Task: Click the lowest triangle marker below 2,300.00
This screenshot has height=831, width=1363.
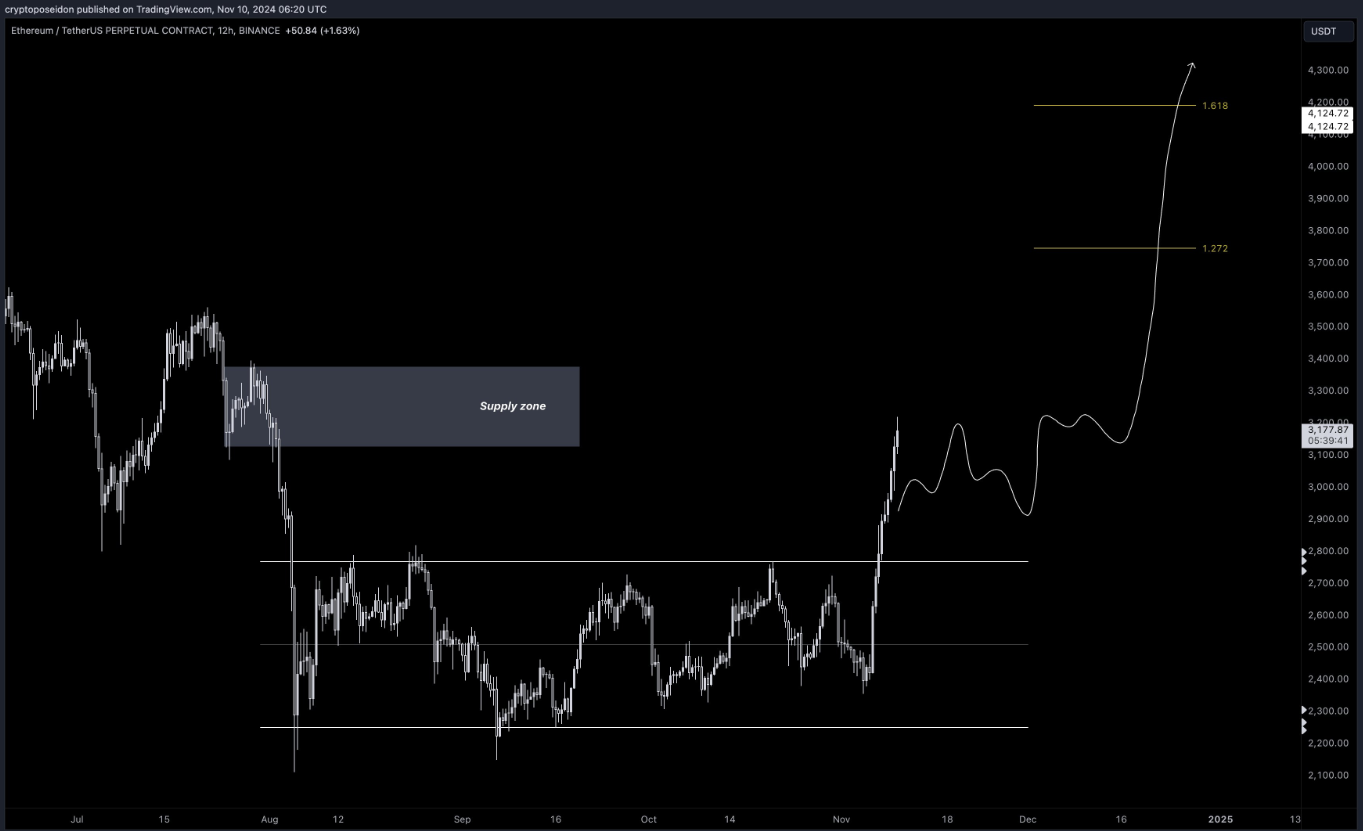Action: point(1303,731)
